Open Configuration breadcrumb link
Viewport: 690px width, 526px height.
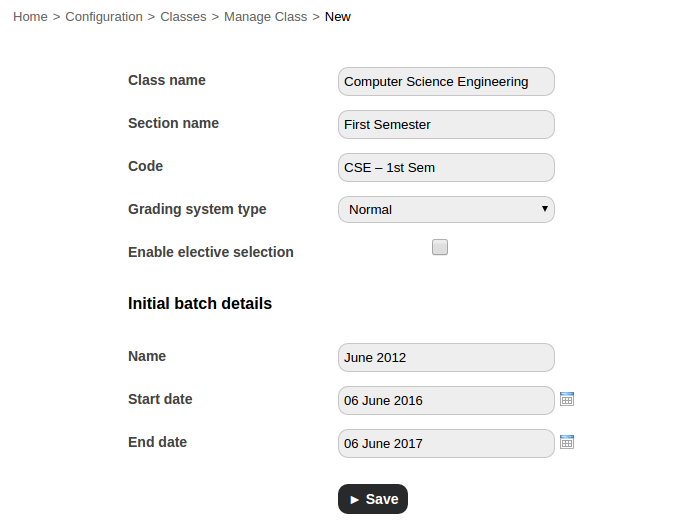point(104,17)
